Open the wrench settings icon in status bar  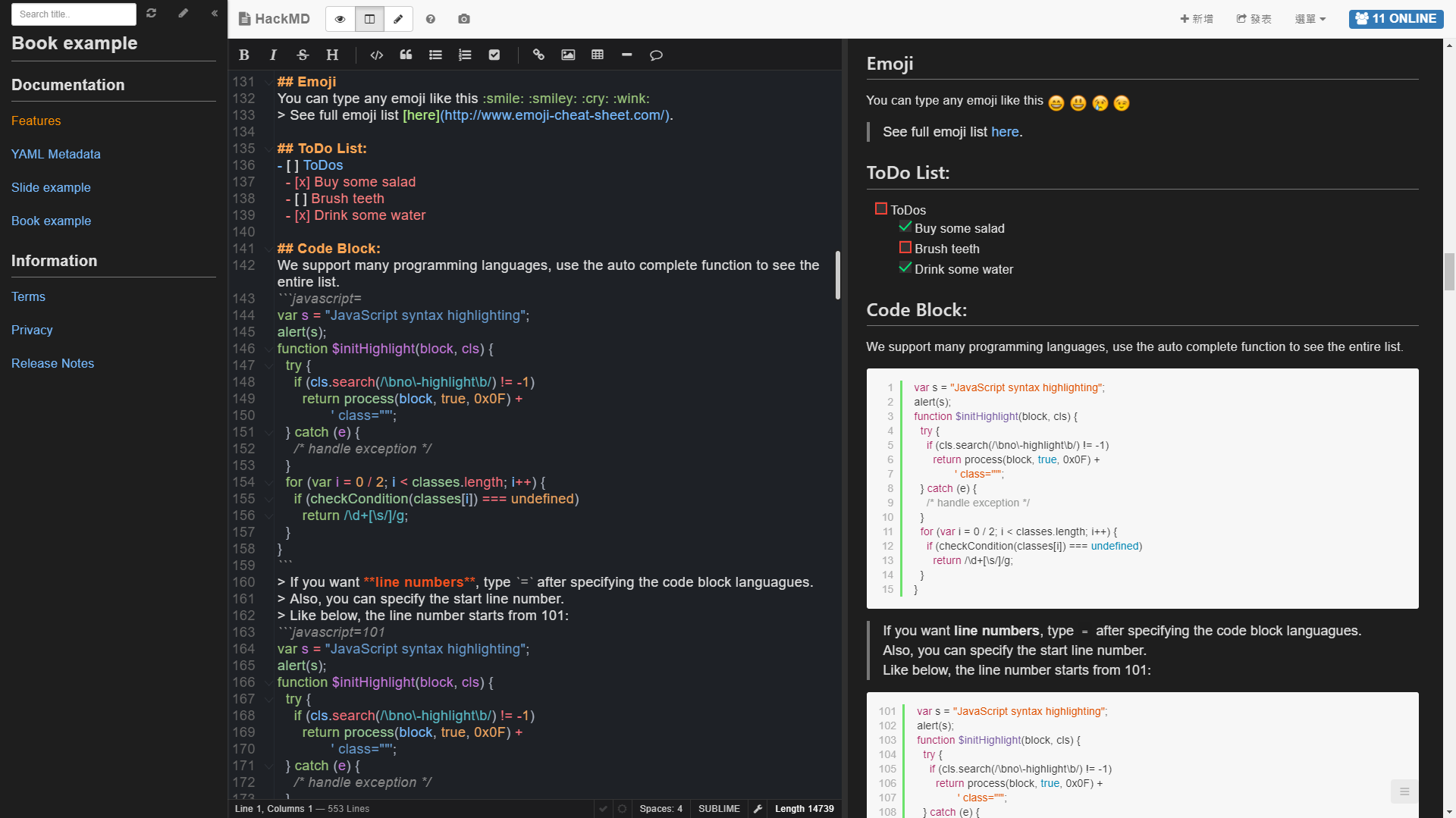coord(758,809)
